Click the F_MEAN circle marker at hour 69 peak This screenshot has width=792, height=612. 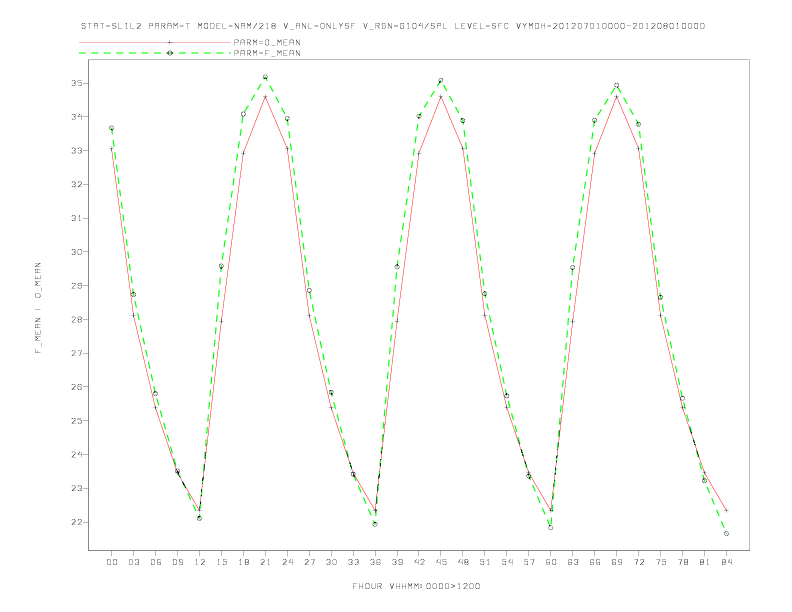[x=617, y=86]
